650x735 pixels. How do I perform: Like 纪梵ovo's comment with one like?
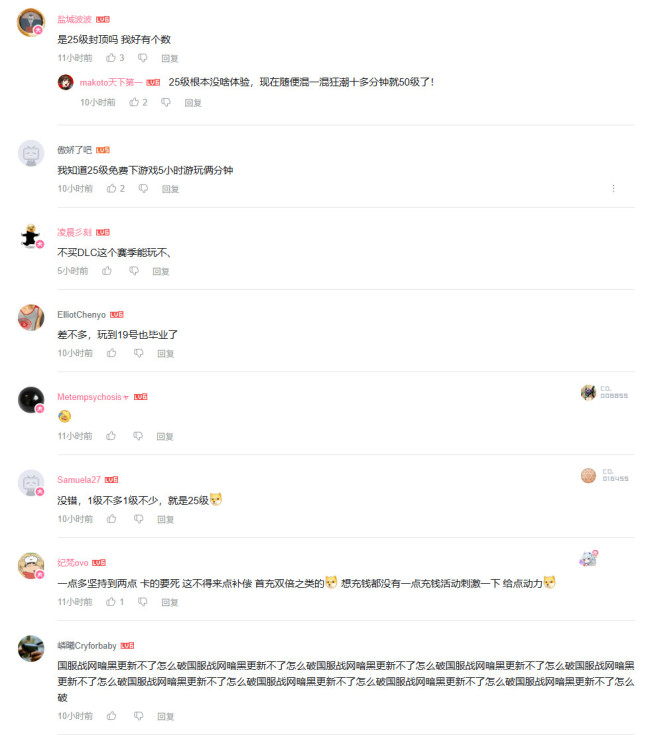[x=111, y=601]
